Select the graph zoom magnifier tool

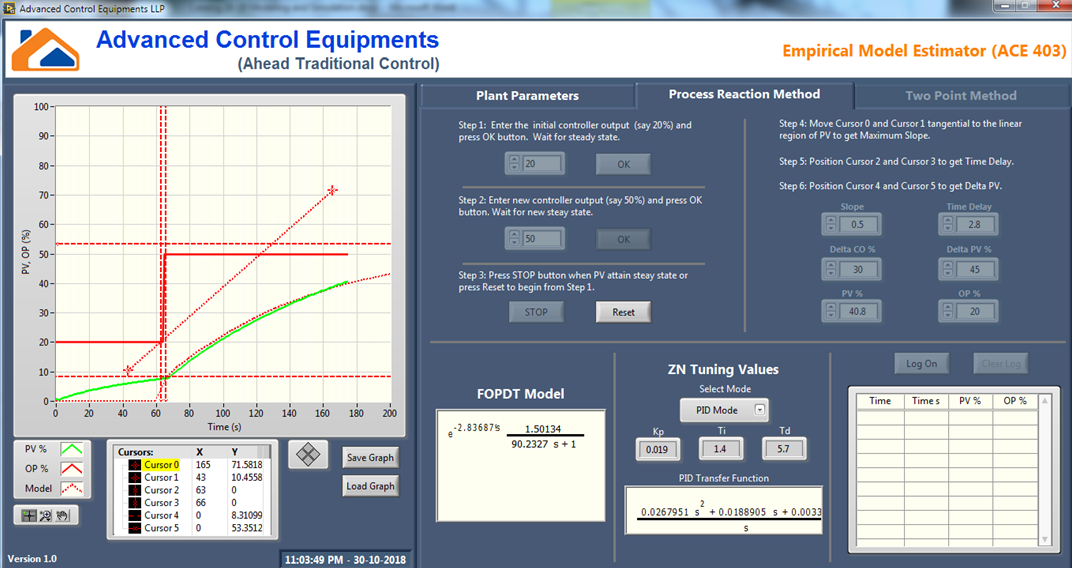pyautogui.click(x=46, y=515)
